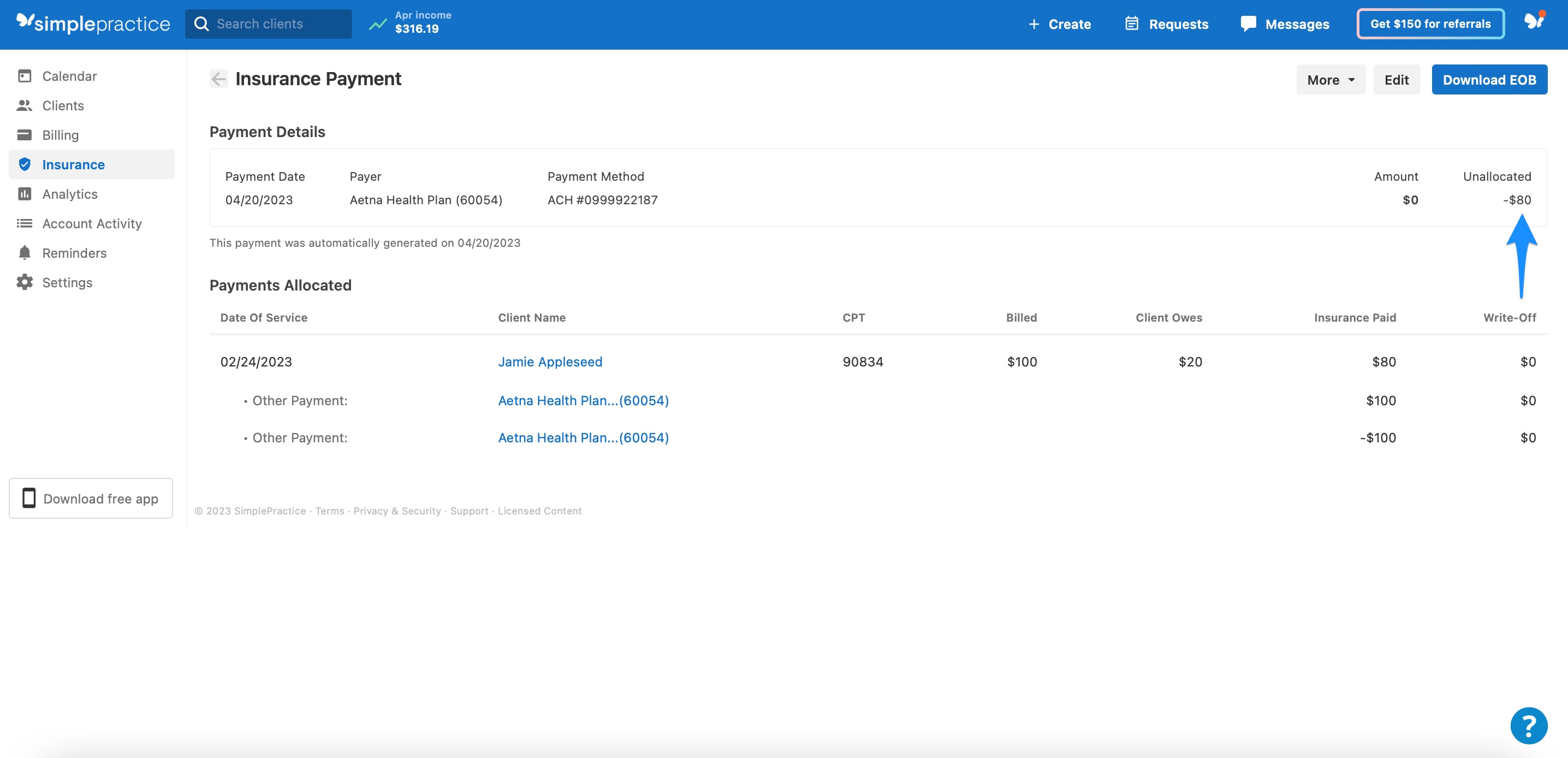The width and height of the screenshot is (1568, 758).
Task: Click the Billed $100 value
Action: pyautogui.click(x=1021, y=362)
